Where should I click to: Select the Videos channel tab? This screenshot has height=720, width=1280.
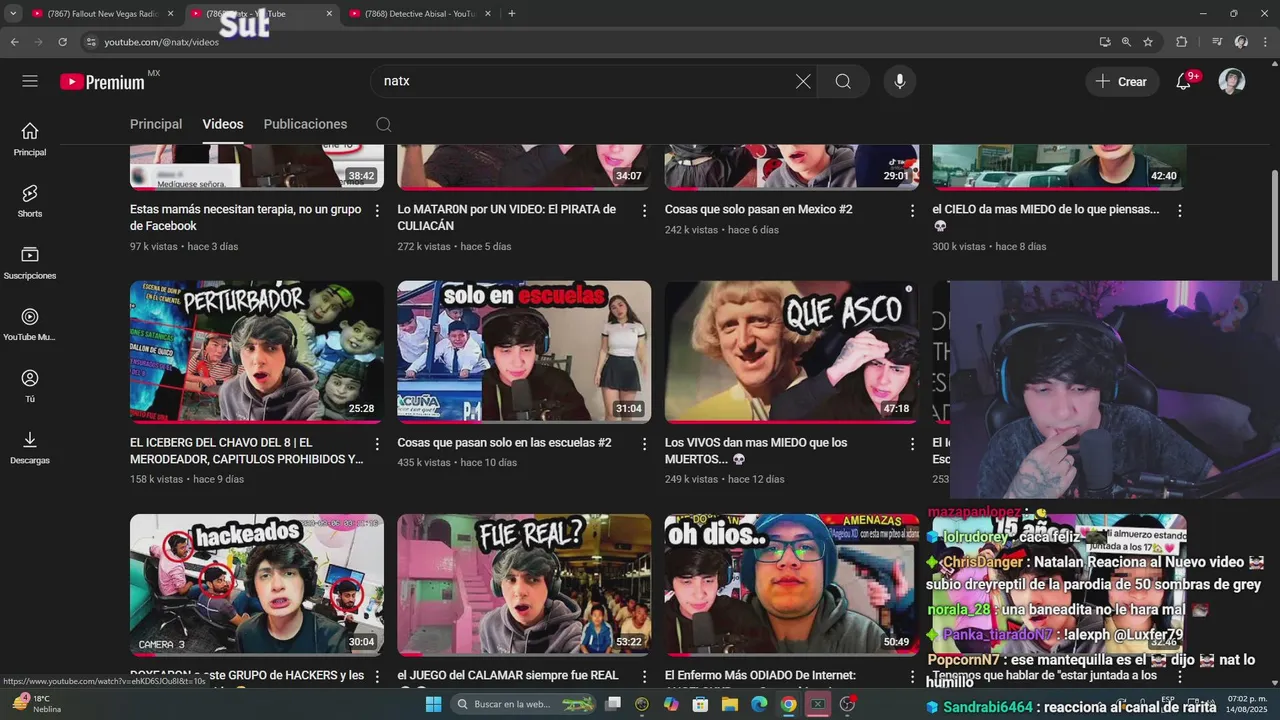coord(223,124)
